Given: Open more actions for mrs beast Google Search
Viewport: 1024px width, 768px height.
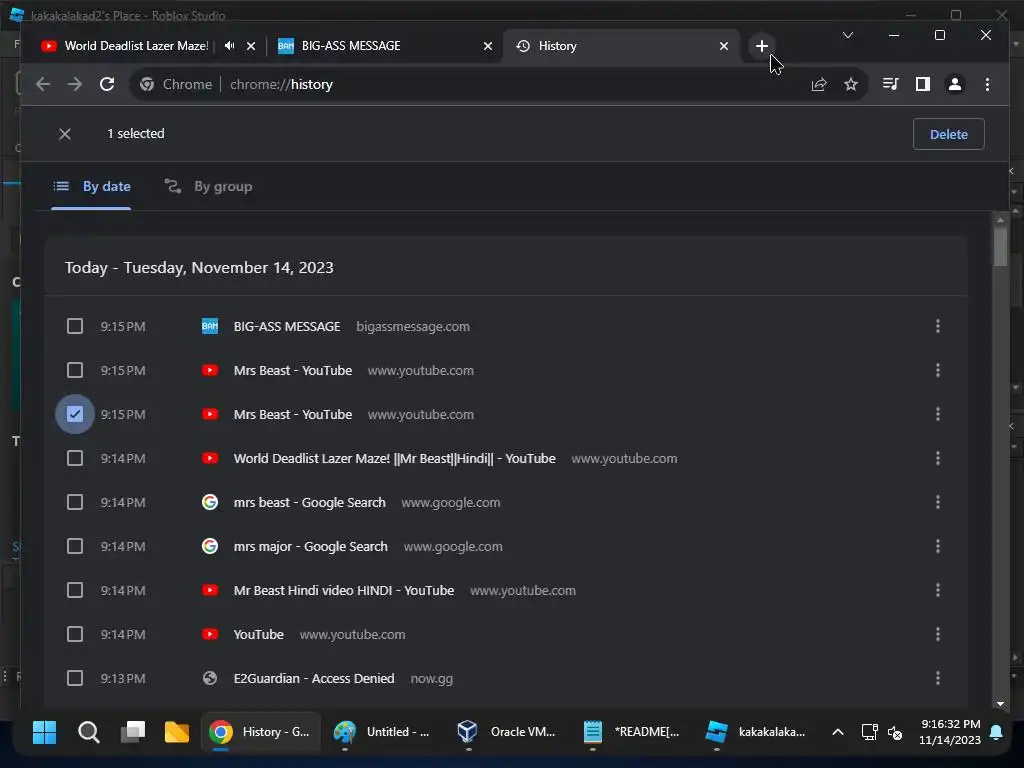Looking at the screenshot, I should point(938,502).
